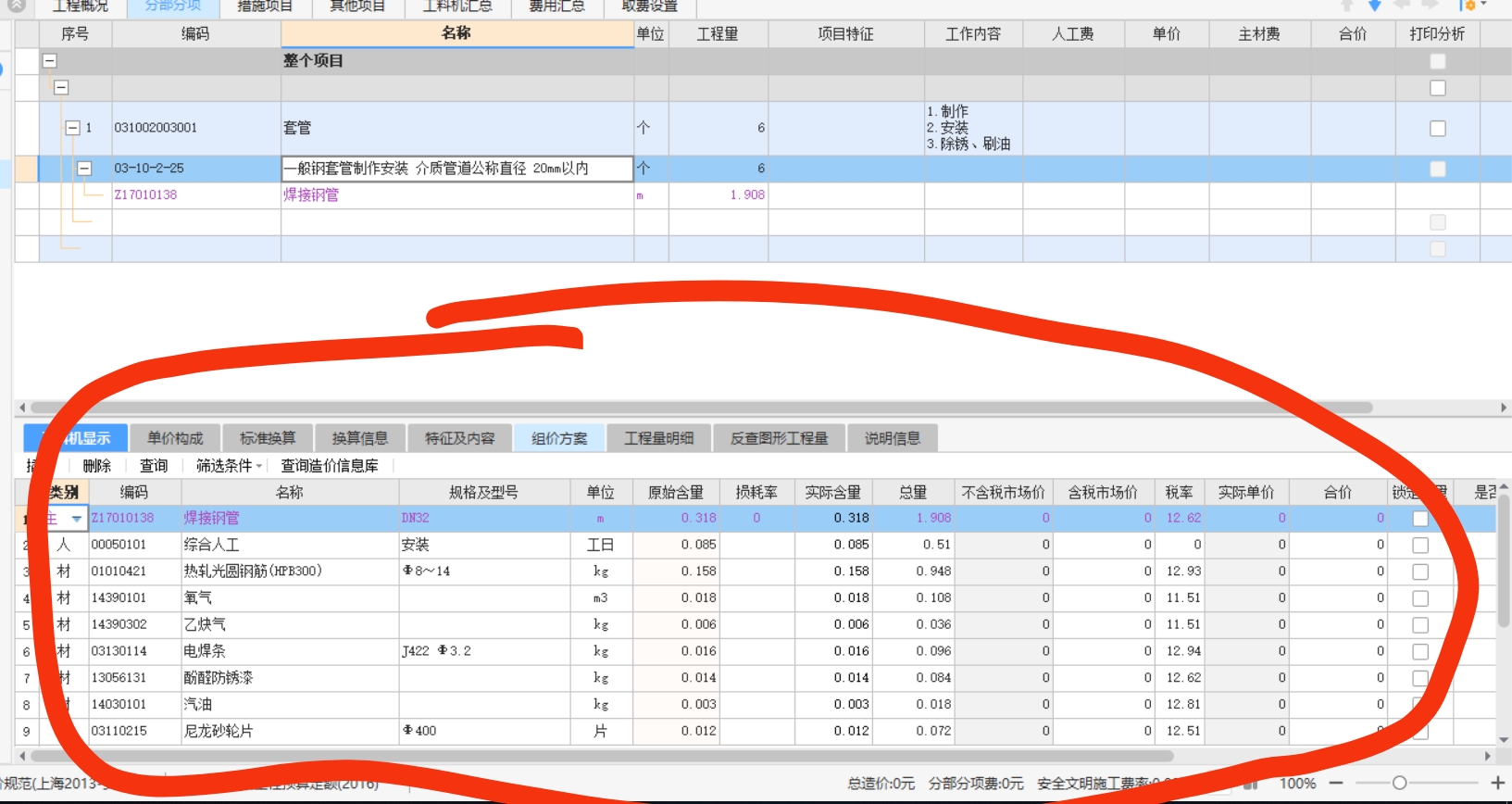The height and width of the screenshot is (804, 1512).
Task: Switch to 取费设置 tab
Action: (650, 6)
